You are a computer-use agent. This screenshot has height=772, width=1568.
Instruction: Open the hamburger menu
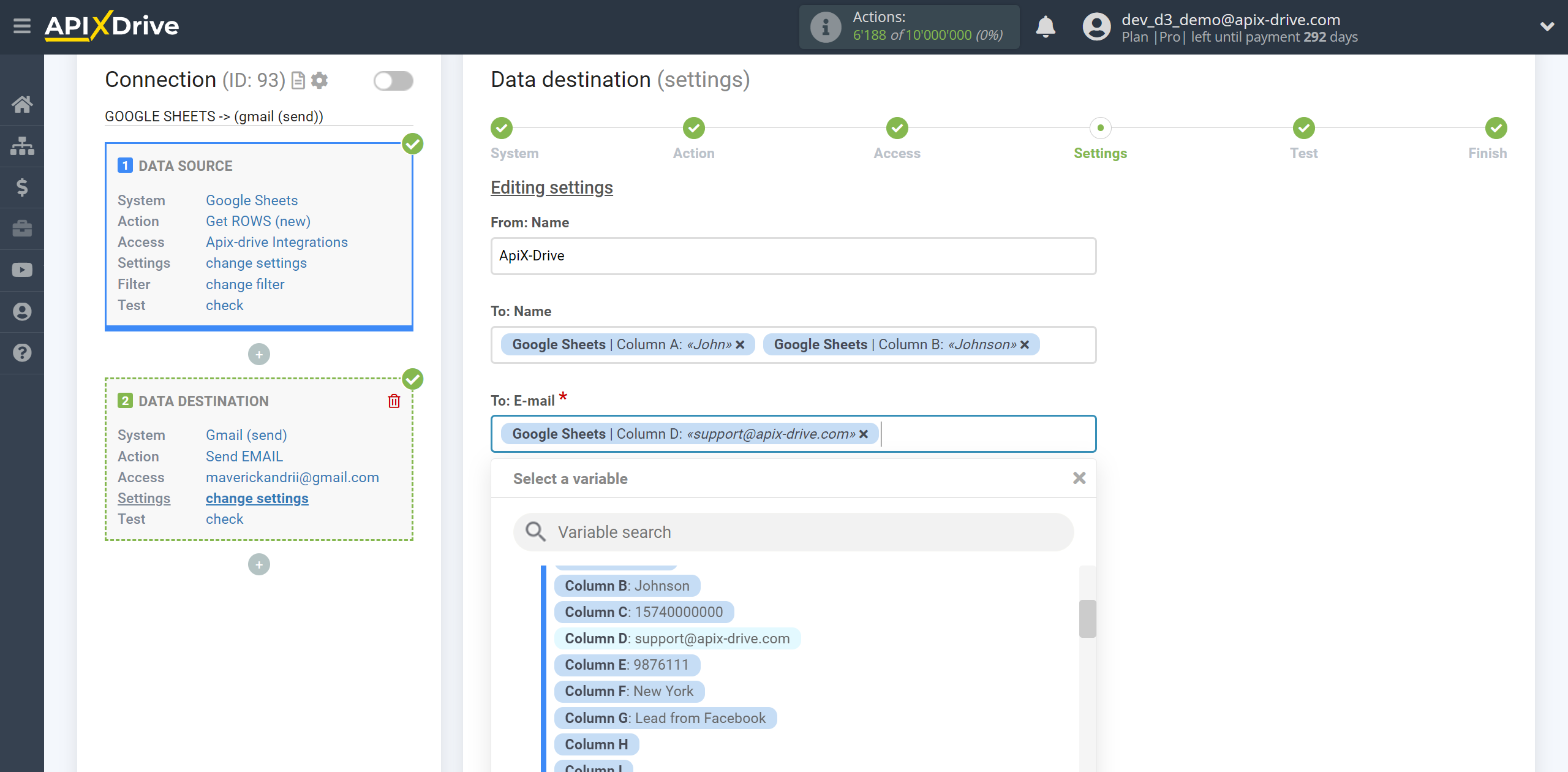[x=22, y=26]
